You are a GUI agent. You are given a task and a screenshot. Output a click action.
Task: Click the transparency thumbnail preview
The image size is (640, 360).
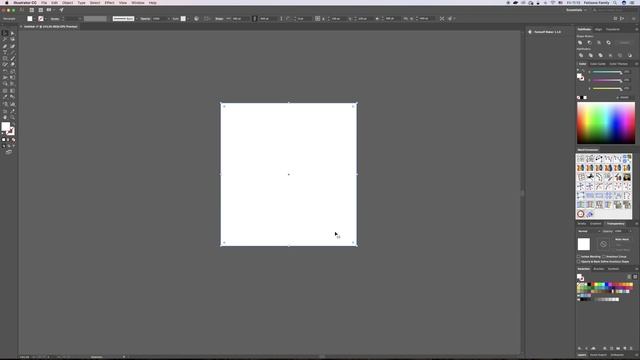click(x=584, y=244)
